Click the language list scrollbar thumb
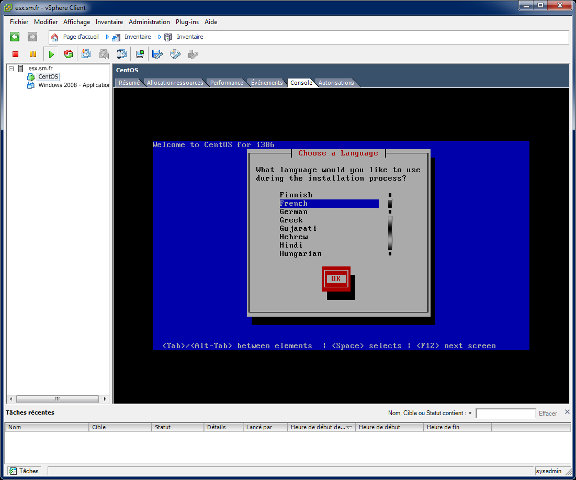Viewport: 576px width, 480px height. 390,203
